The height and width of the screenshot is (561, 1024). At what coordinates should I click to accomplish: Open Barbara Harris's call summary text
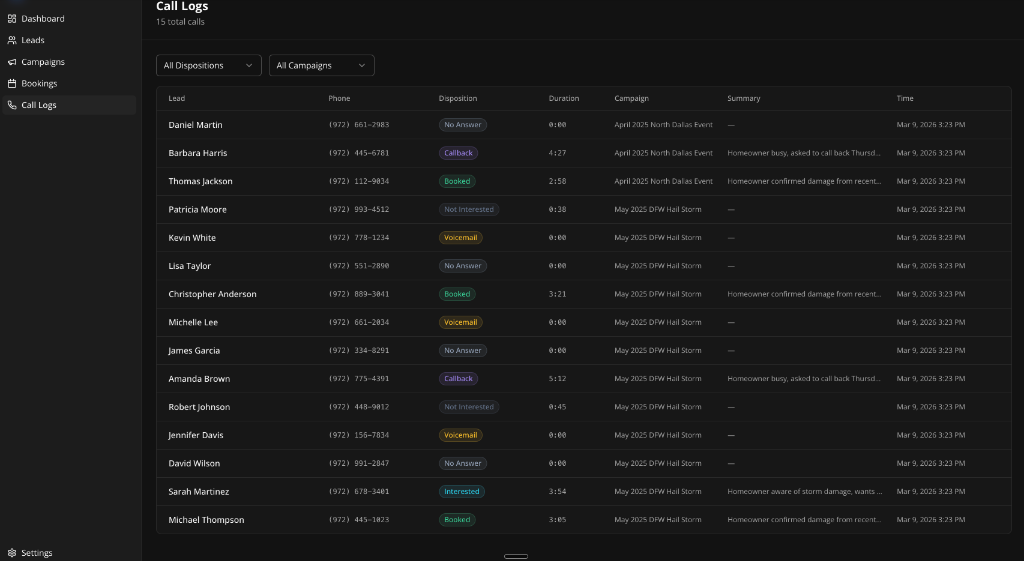[x=804, y=153]
